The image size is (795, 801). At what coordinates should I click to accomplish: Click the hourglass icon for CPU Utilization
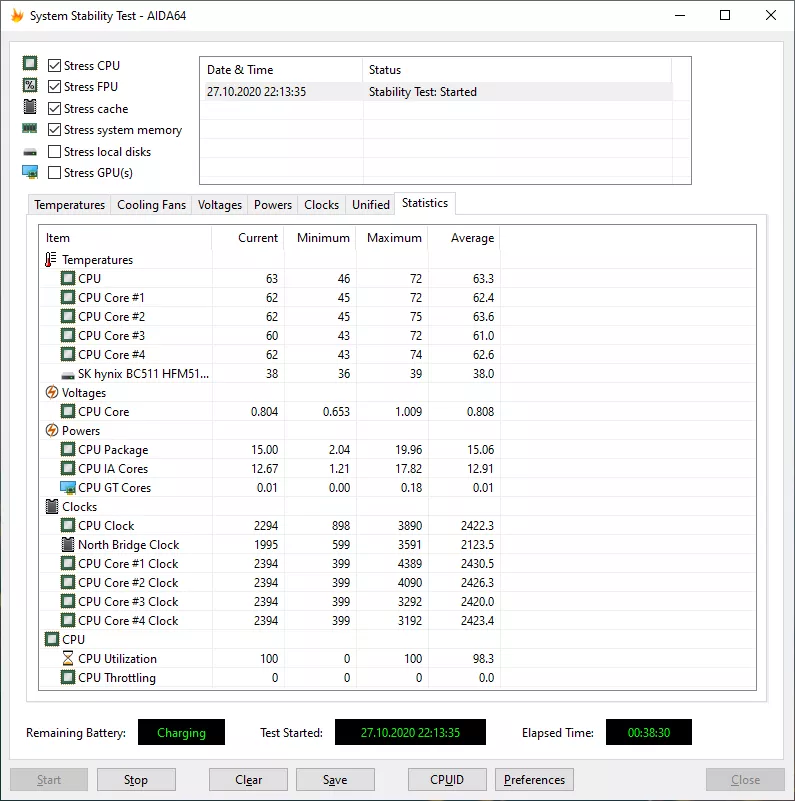click(67, 658)
